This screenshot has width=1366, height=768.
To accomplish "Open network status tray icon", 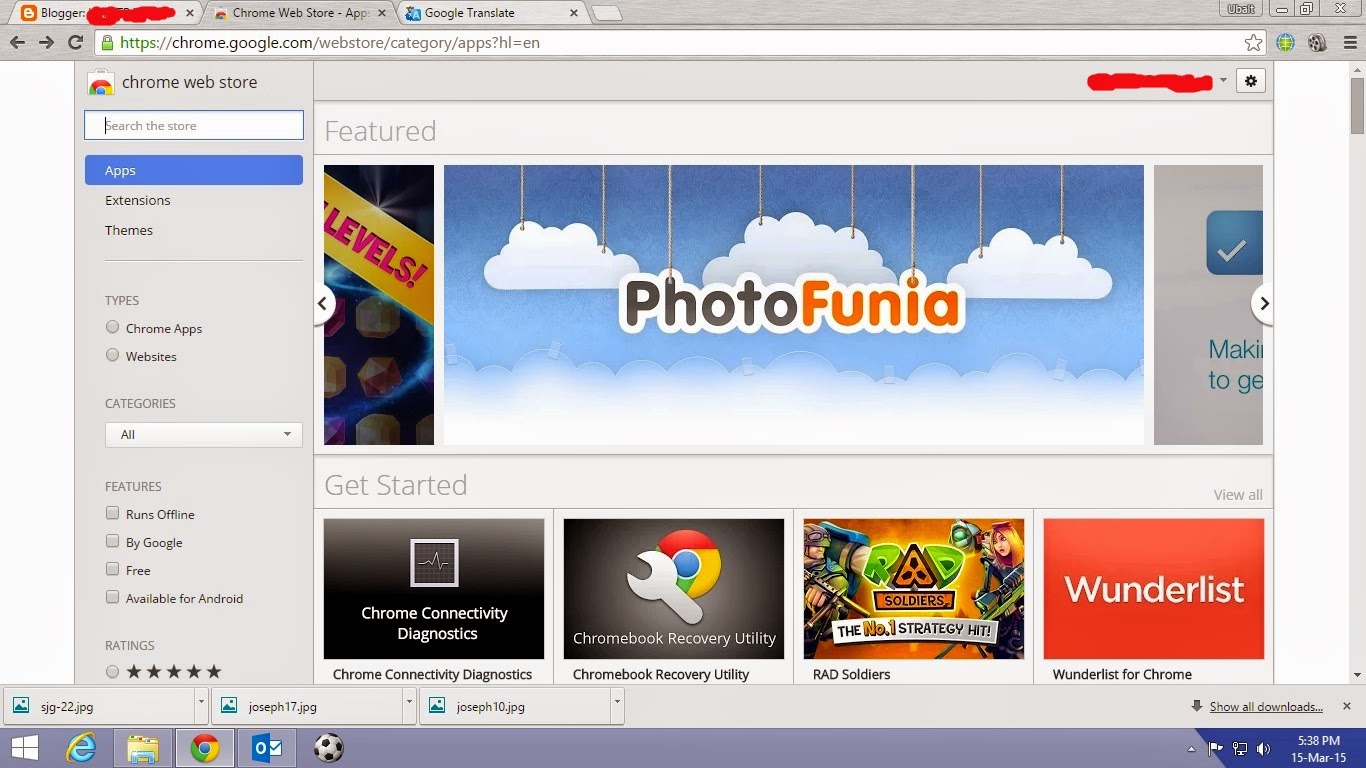I will point(1240,748).
